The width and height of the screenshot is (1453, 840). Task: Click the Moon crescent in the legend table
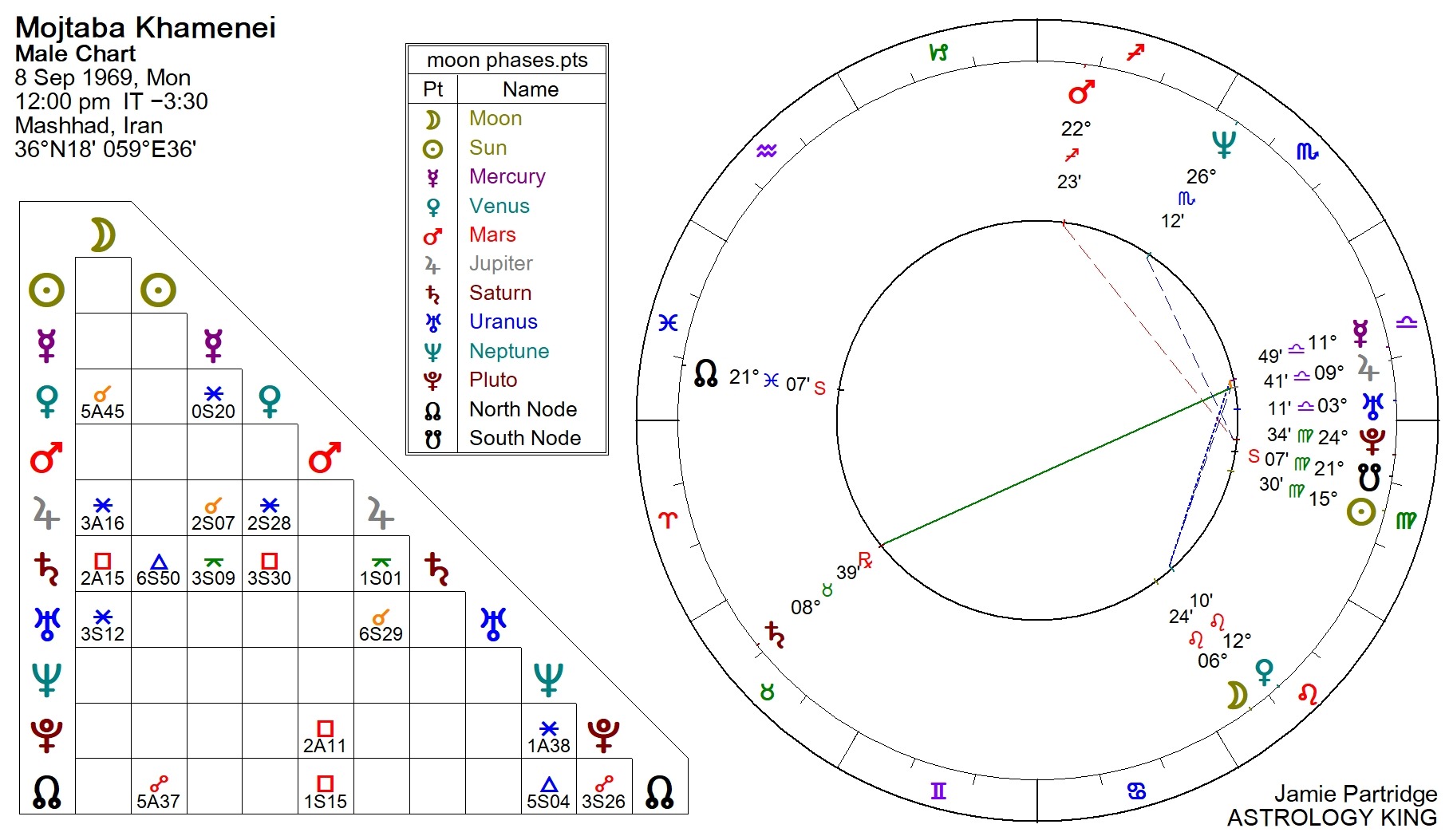[x=432, y=120]
